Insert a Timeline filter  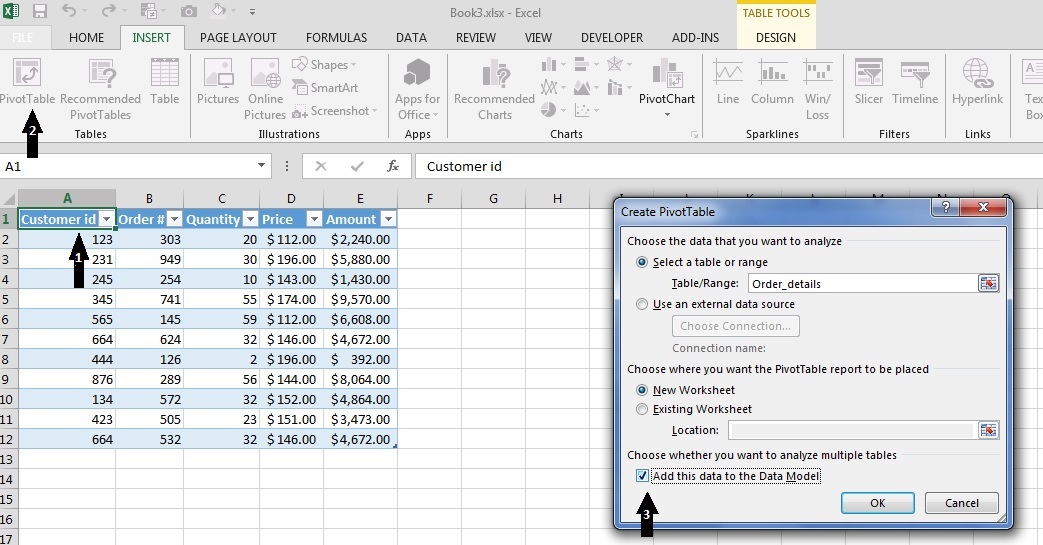(915, 82)
